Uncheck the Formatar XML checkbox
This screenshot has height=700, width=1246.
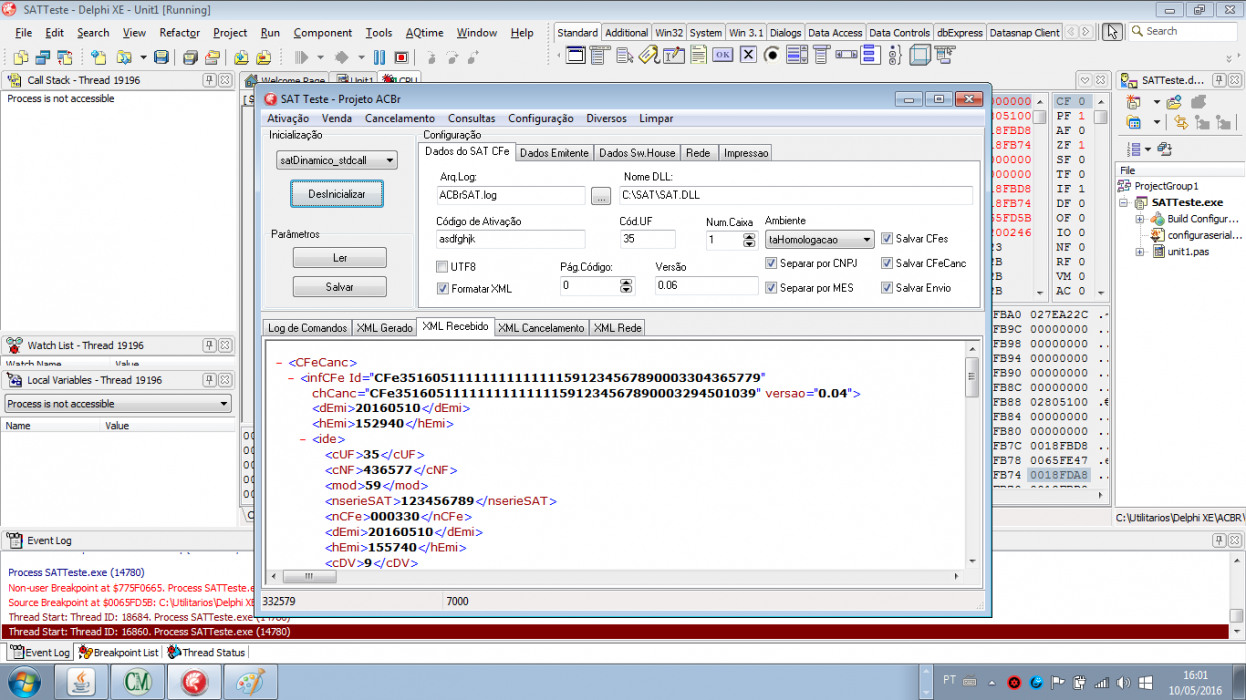pos(442,288)
